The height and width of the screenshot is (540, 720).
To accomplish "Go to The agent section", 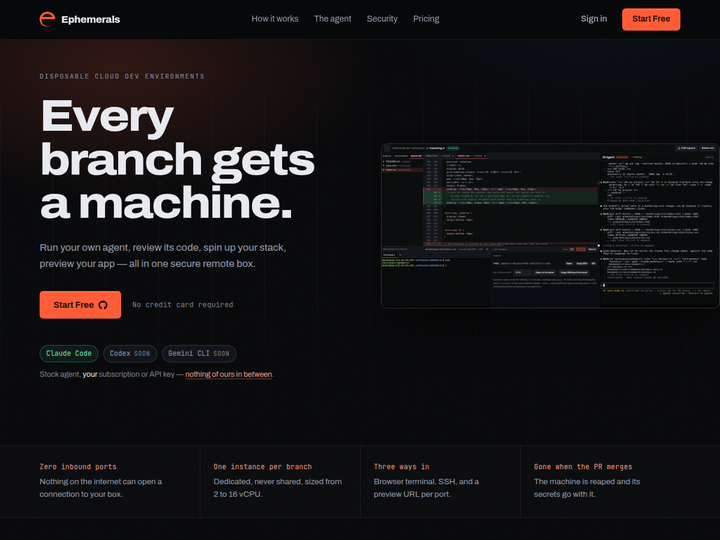I will click(332, 19).
